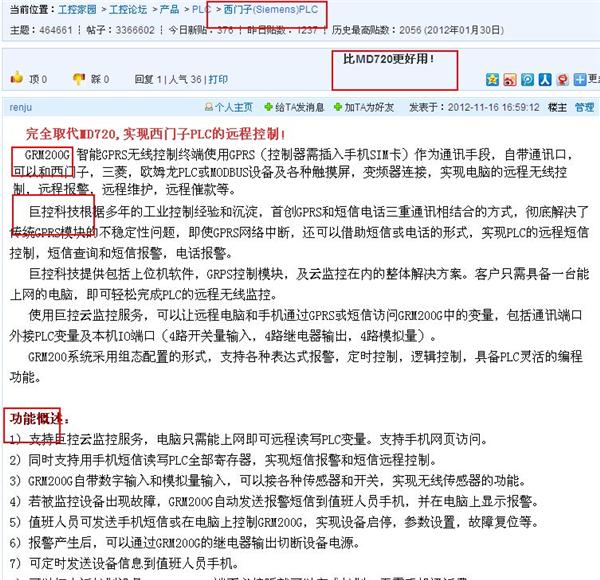This screenshot has width=600, height=580.
Task: Click 给TA发消息 link
Action: pos(300,107)
